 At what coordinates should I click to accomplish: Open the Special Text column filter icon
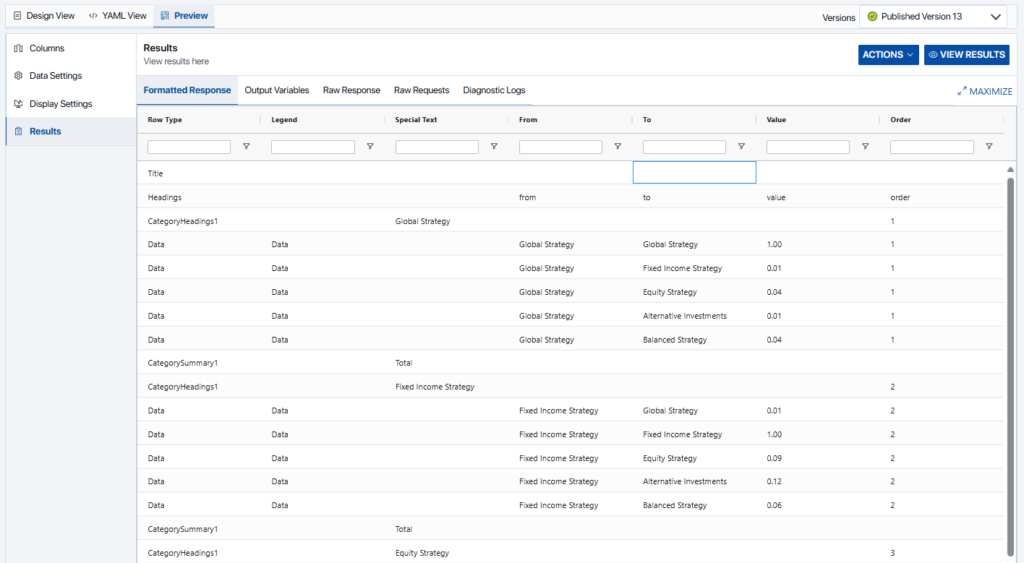[x=494, y=146]
